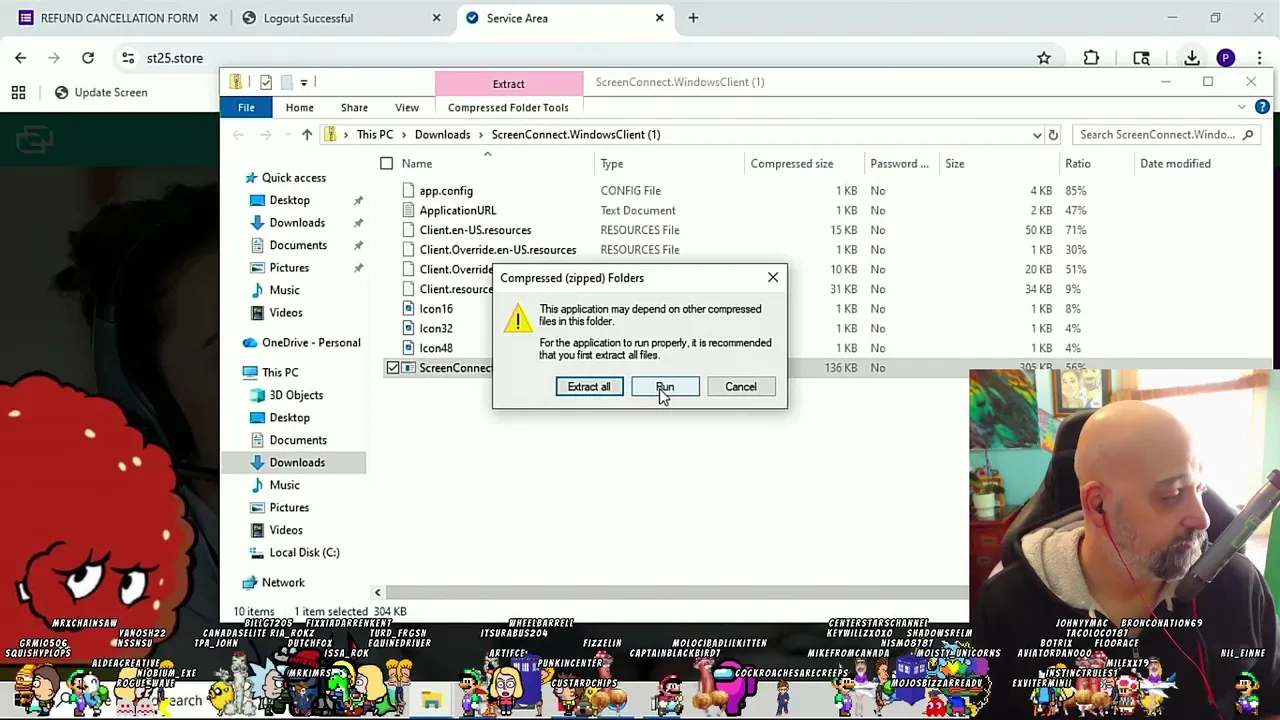Go back in the browser
Screen dimensions: 1280x720
(x=20, y=58)
